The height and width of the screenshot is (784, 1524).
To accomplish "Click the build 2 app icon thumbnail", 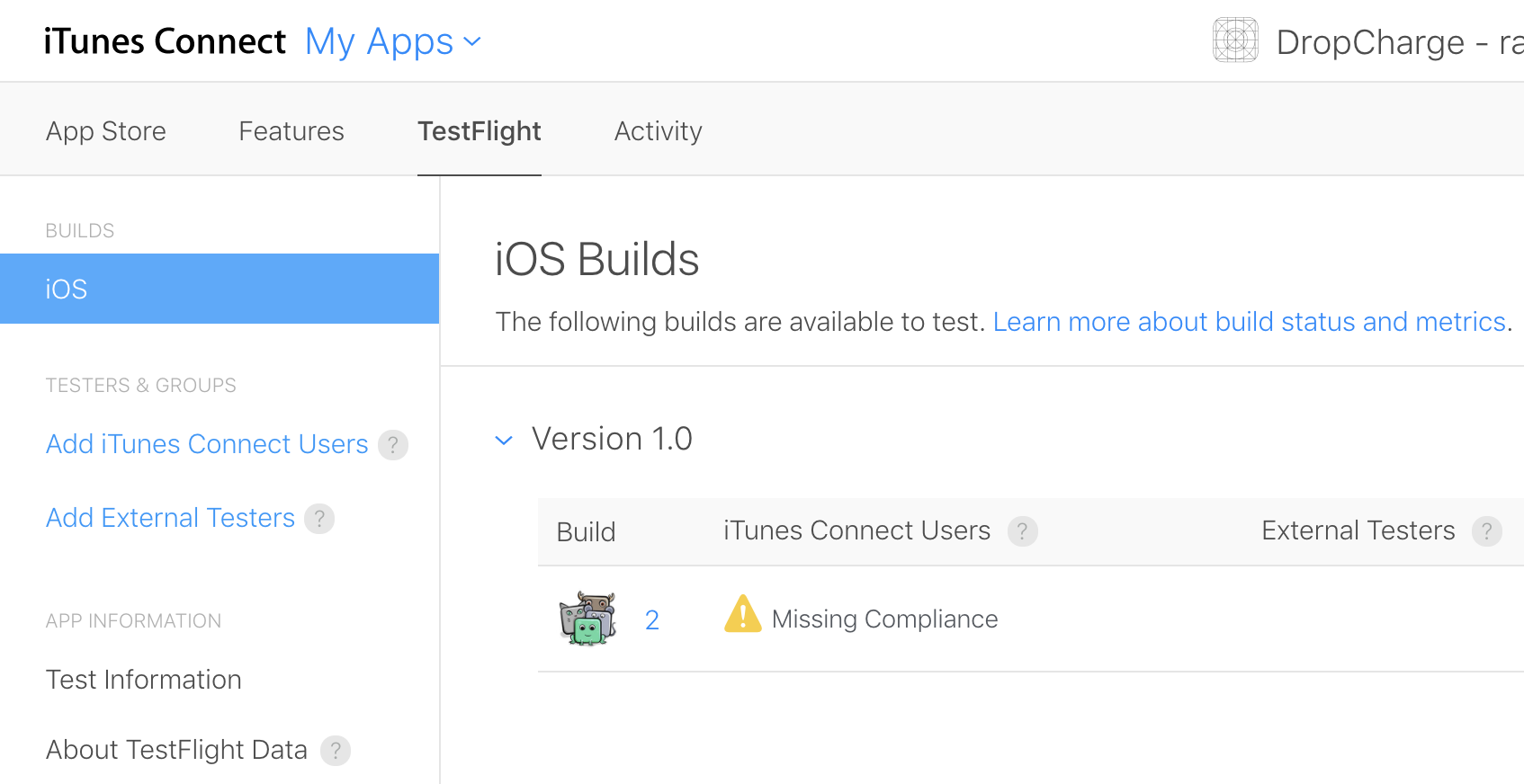I will [587, 619].
